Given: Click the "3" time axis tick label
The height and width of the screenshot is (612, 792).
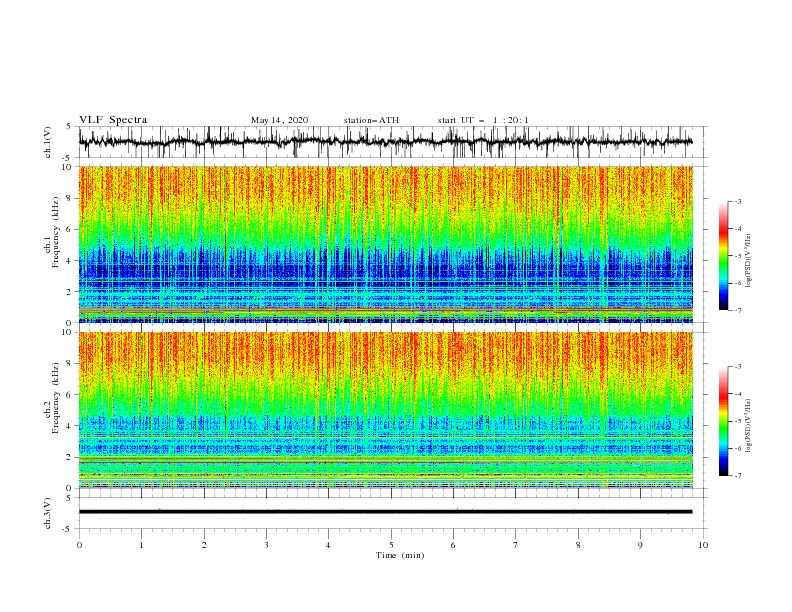Looking at the screenshot, I should [x=266, y=545].
